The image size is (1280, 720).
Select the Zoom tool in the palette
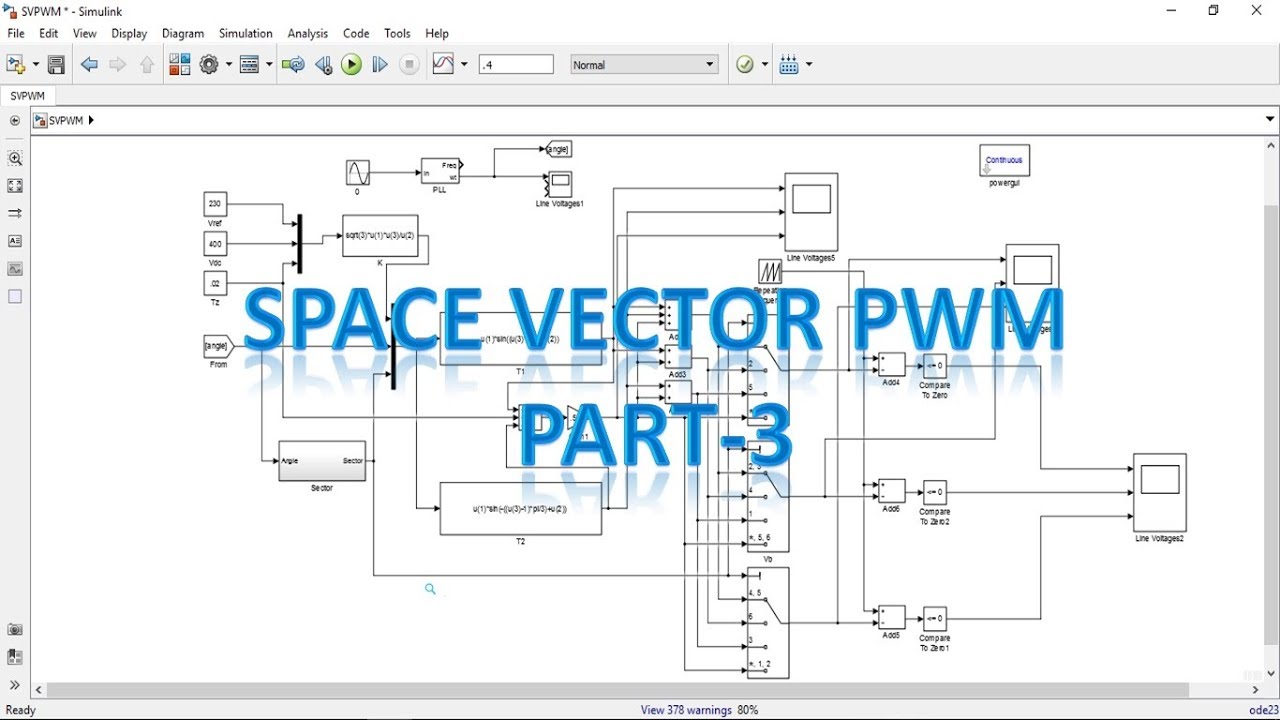click(15, 158)
